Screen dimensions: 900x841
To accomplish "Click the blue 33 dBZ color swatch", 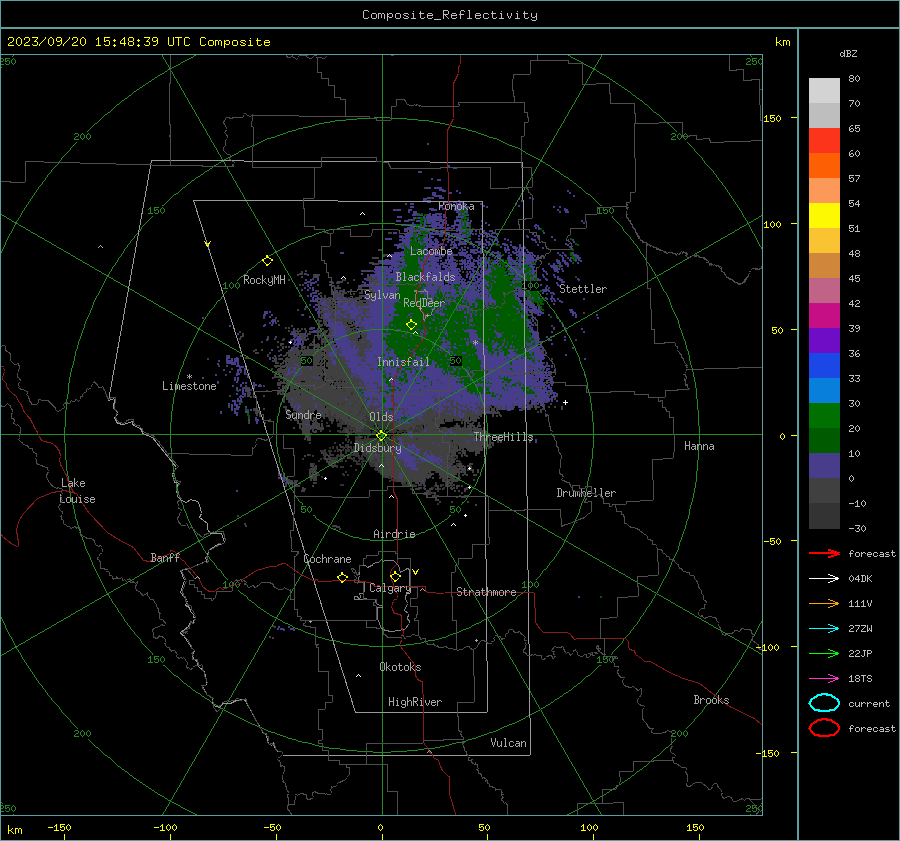I will (x=824, y=366).
